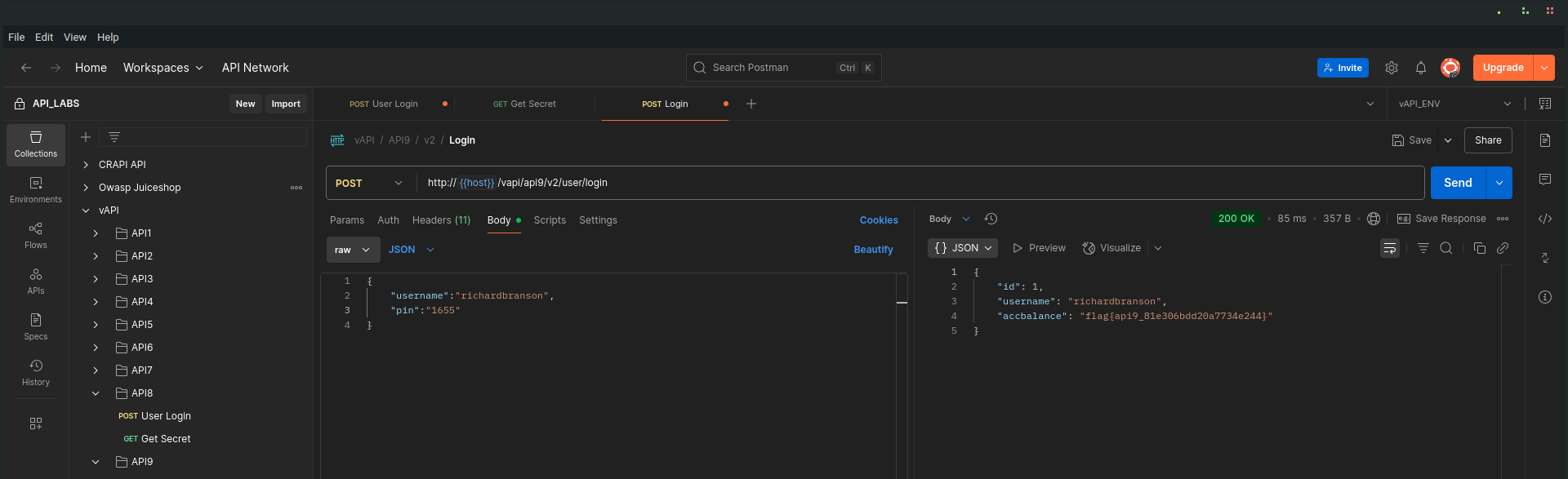Screen dimensions: 1568x479
Task: Go back with the left arrow
Action: tap(26, 68)
